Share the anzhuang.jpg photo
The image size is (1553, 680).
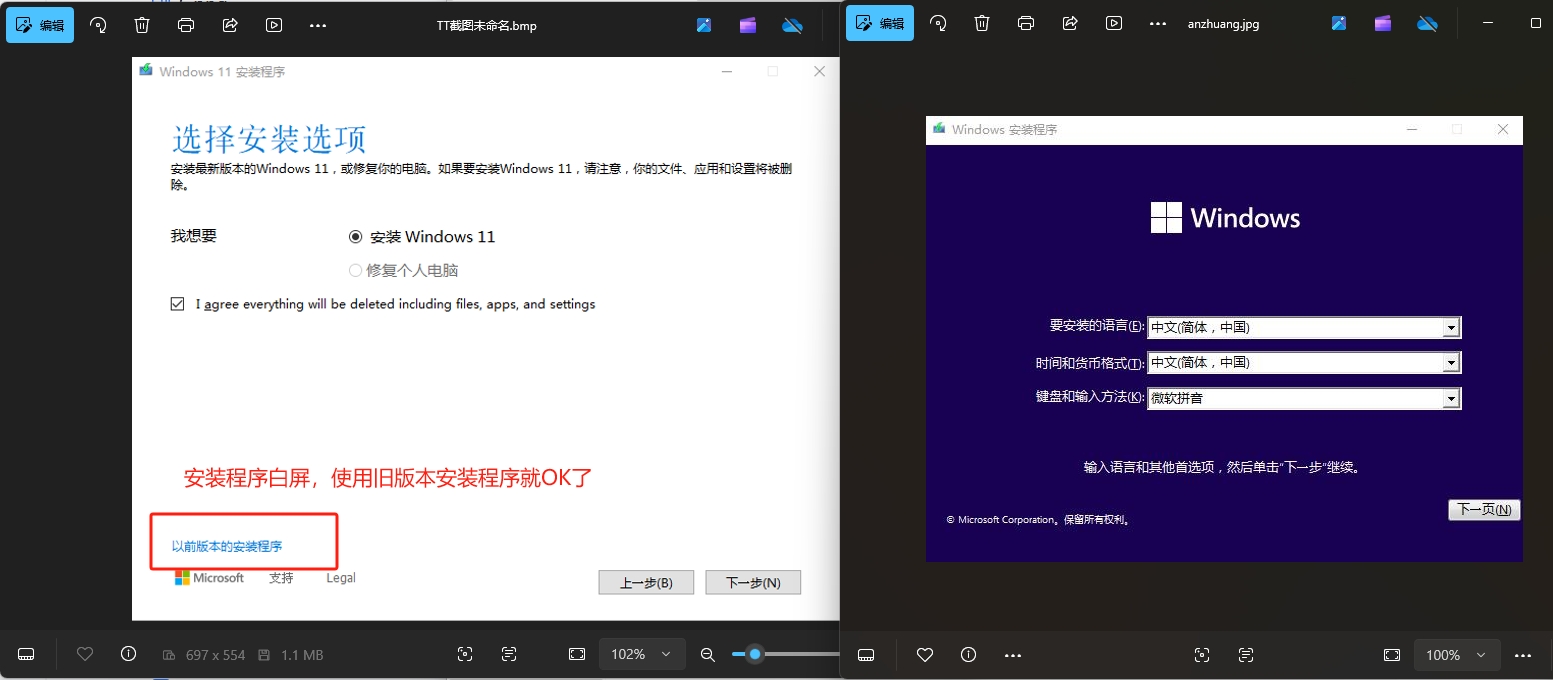[1070, 24]
